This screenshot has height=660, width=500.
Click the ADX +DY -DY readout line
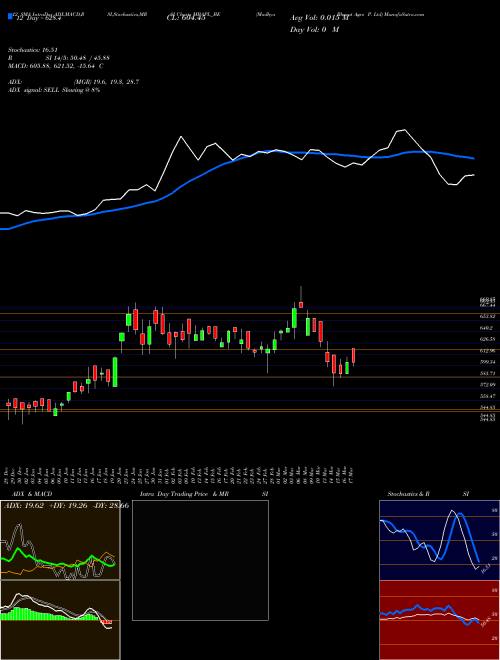point(66,506)
